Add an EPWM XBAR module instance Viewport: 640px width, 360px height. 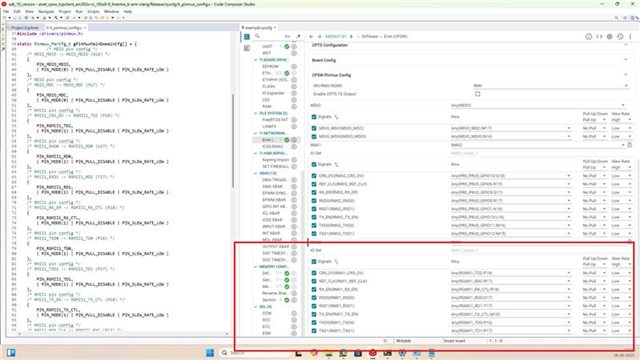pos(294,200)
